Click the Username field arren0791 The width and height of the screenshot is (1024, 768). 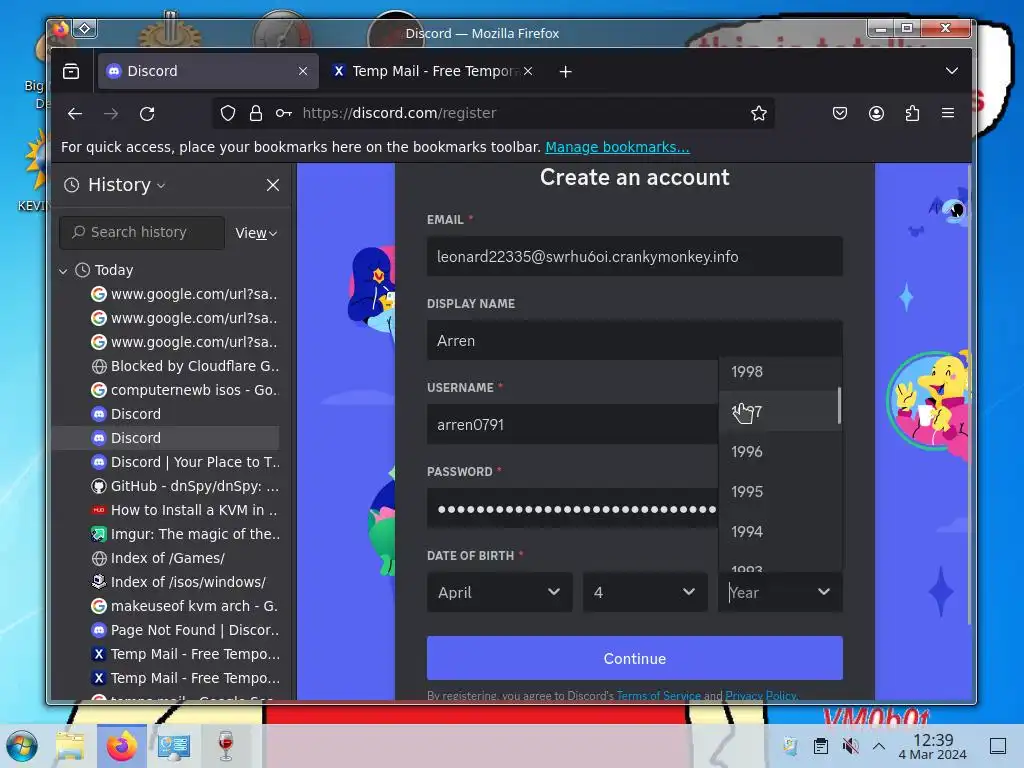572,424
